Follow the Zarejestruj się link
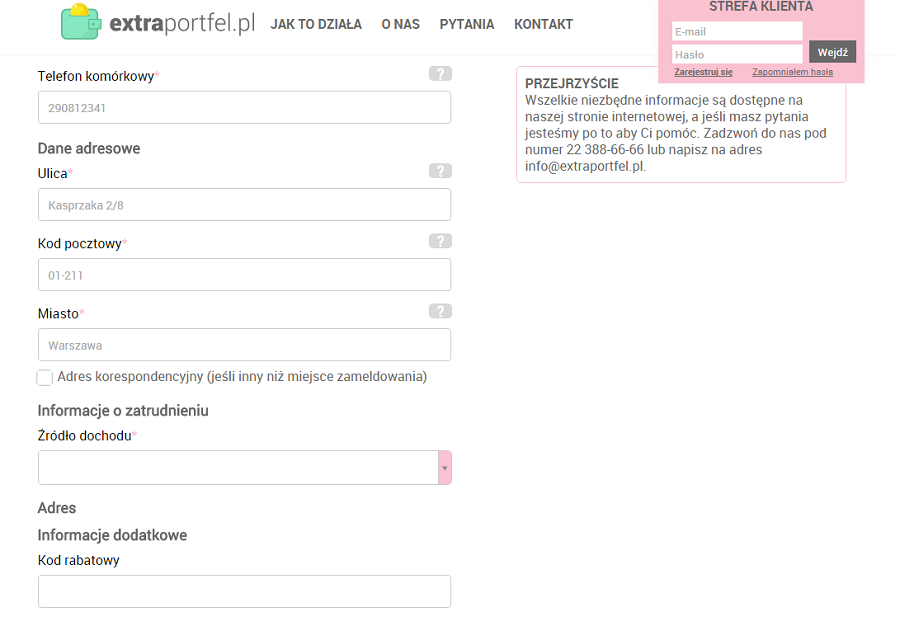900x621 pixels. click(x=703, y=72)
